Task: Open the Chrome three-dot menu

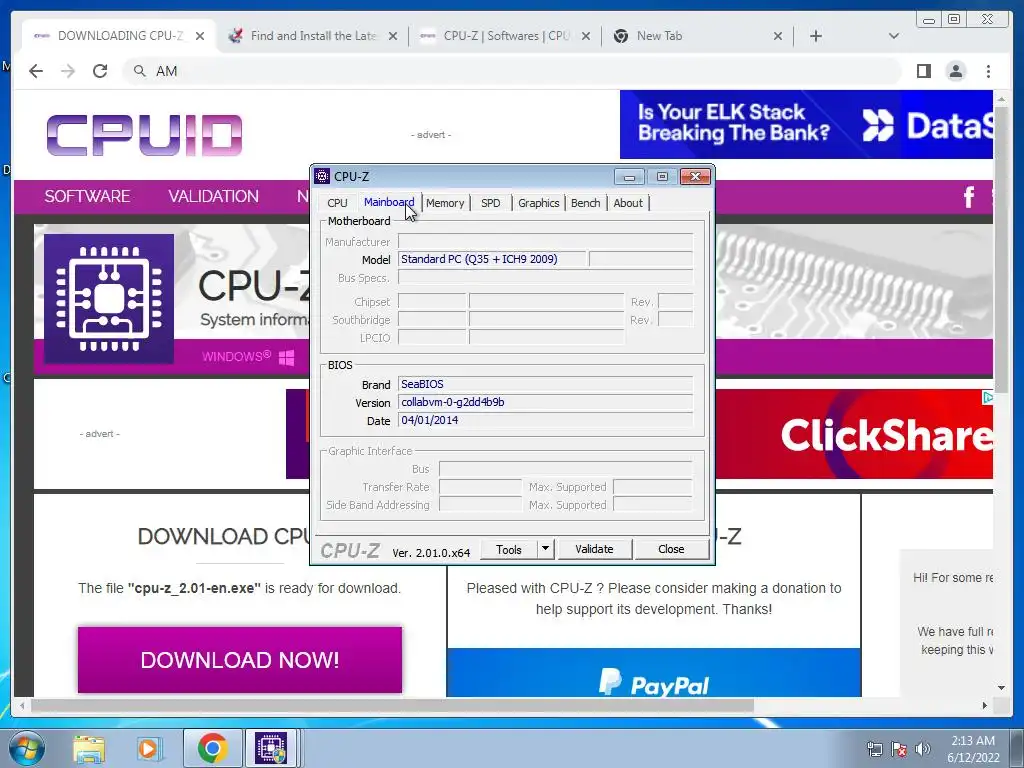Action: pos(989,71)
